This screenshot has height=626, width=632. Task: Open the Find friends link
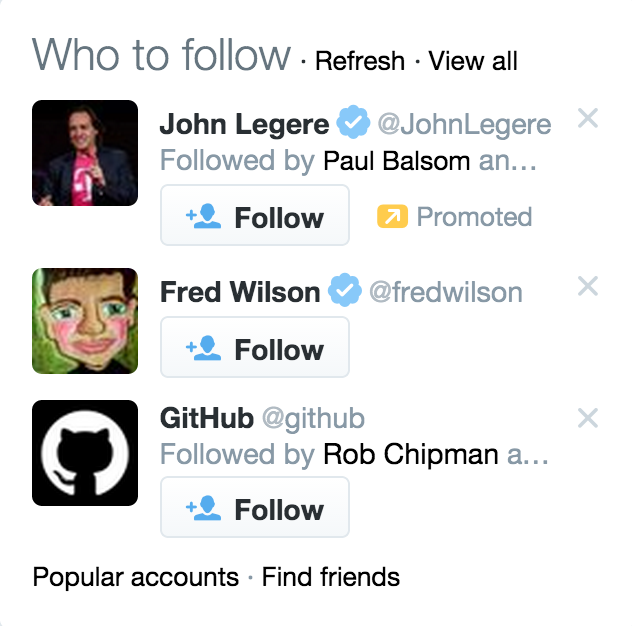point(331,577)
